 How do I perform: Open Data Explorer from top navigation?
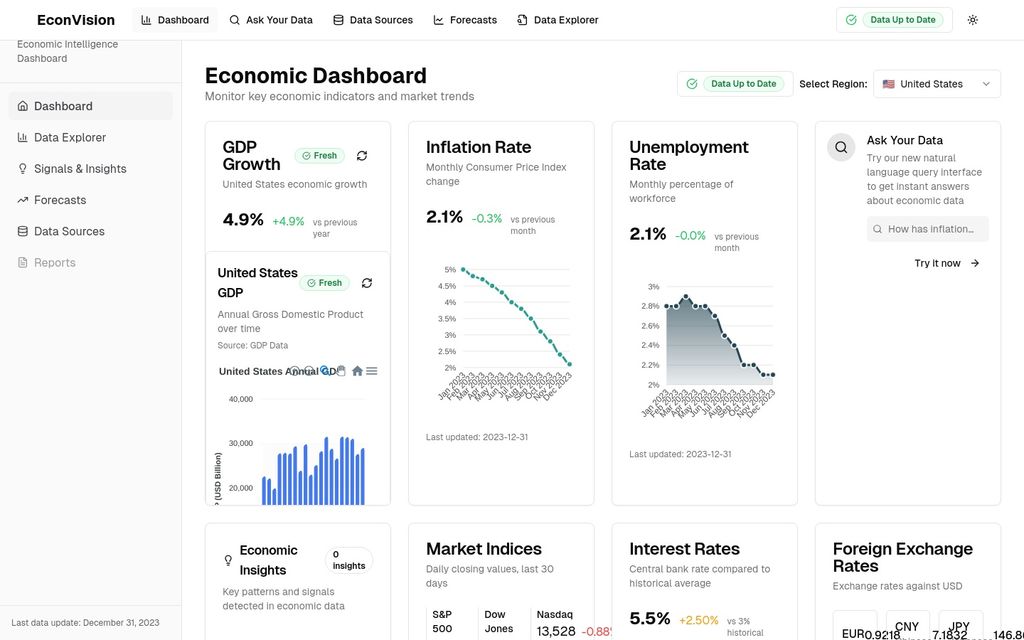(x=557, y=20)
